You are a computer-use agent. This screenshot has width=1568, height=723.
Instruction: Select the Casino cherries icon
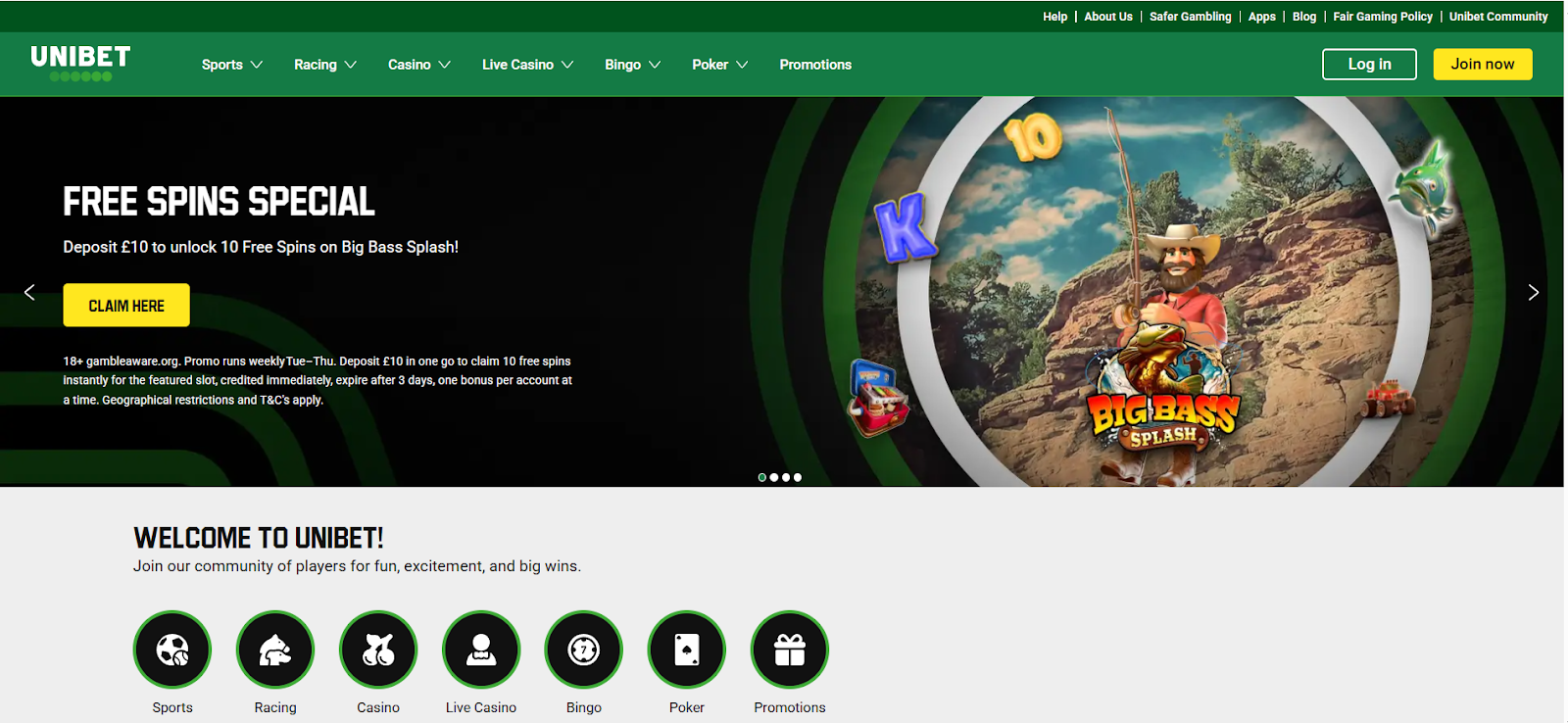tap(378, 650)
